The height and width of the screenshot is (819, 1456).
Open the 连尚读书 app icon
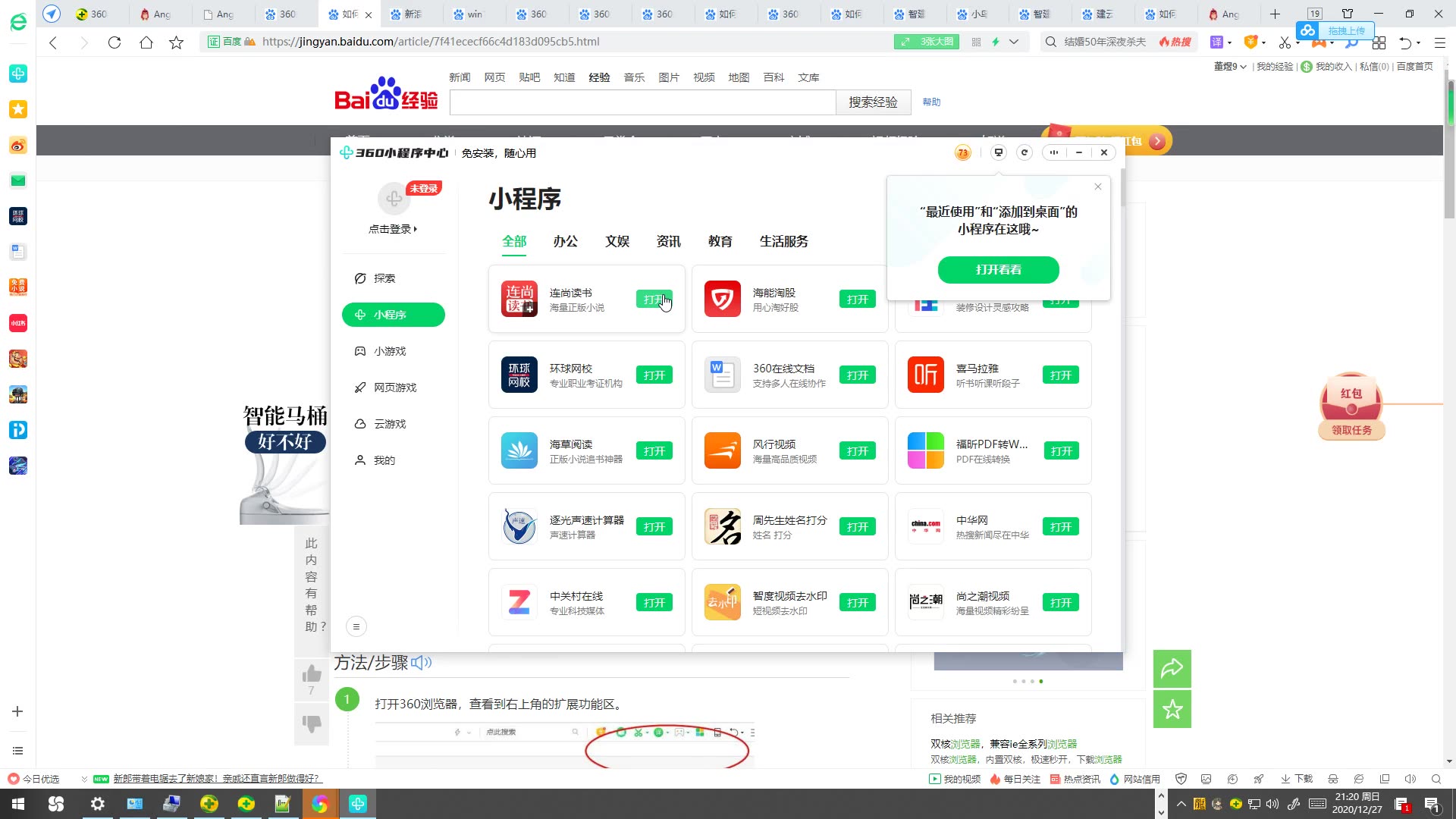point(519,299)
